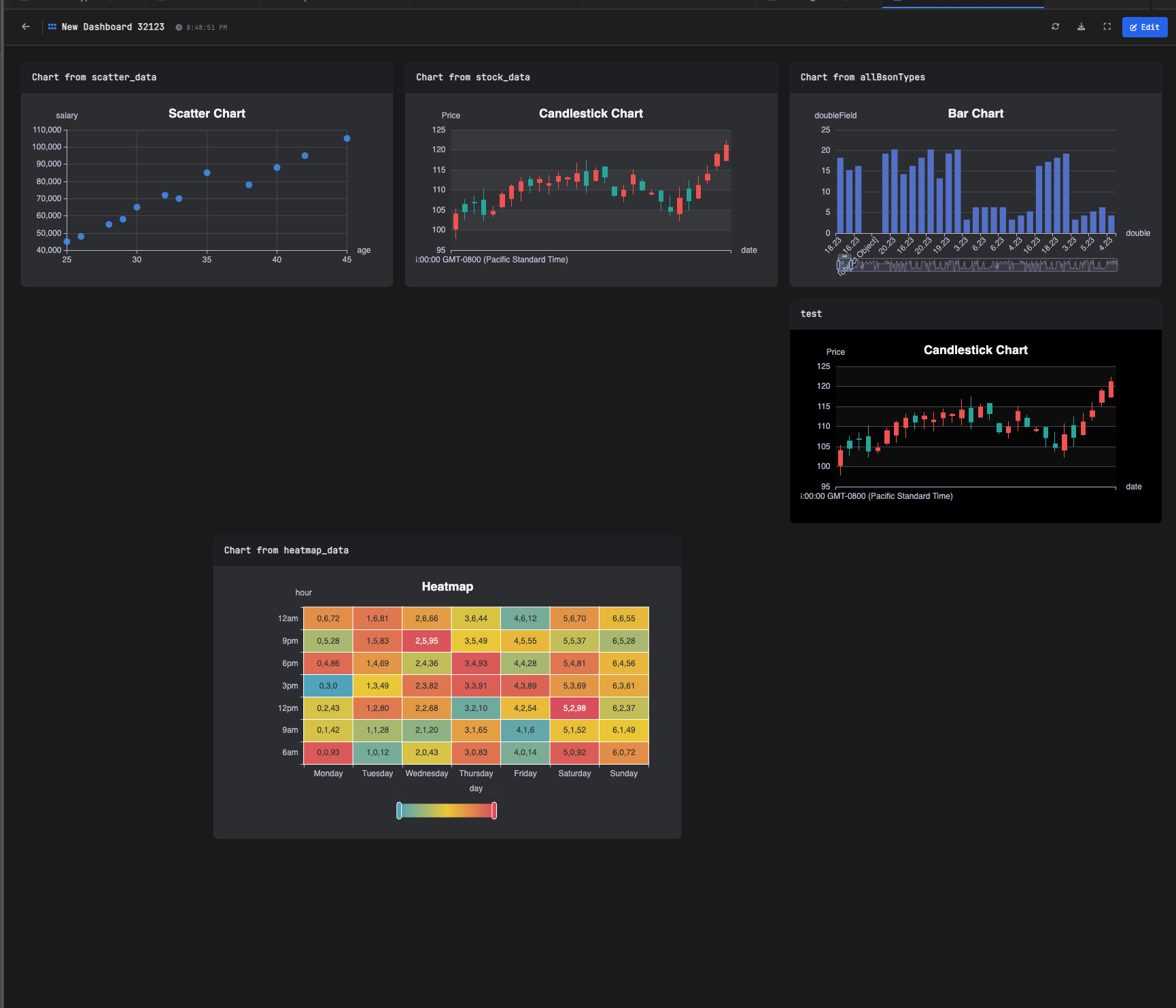Click the Edit button
The height and width of the screenshot is (1008, 1176).
pyautogui.click(x=1145, y=27)
